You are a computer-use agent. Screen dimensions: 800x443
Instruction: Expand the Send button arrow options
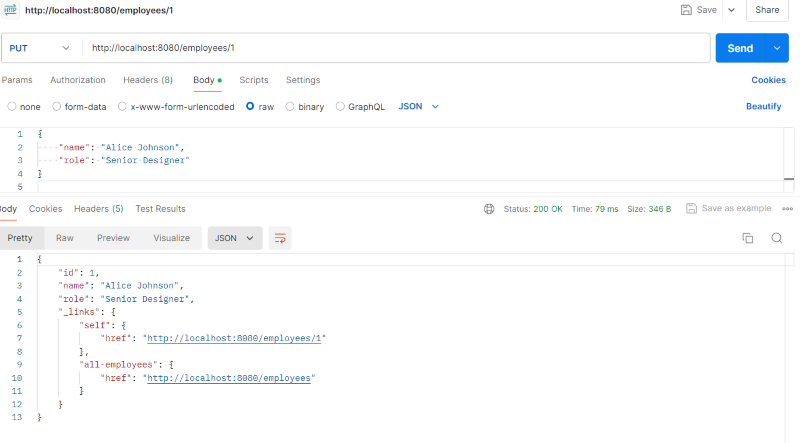(x=777, y=48)
